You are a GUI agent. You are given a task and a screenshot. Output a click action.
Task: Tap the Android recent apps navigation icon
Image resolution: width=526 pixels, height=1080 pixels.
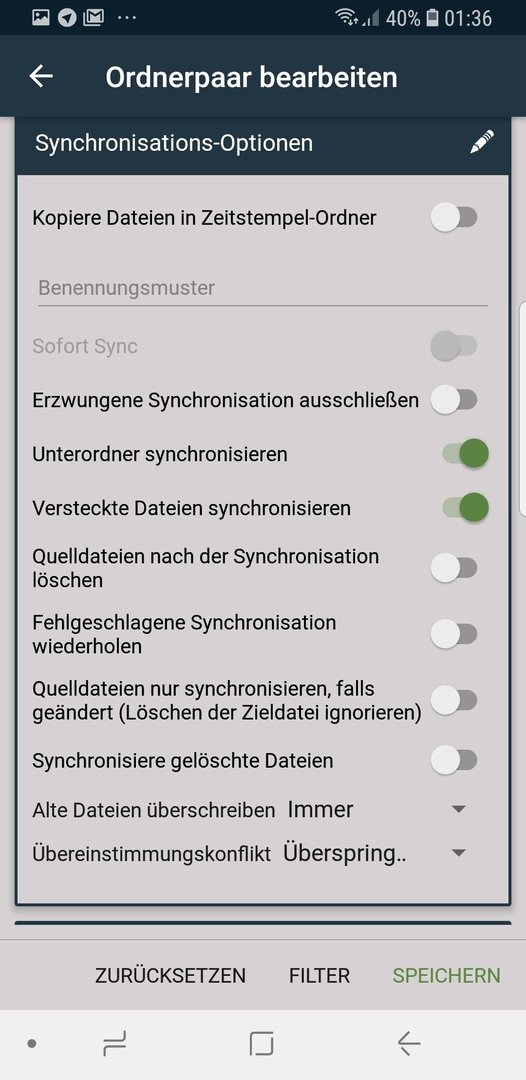[114, 1043]
